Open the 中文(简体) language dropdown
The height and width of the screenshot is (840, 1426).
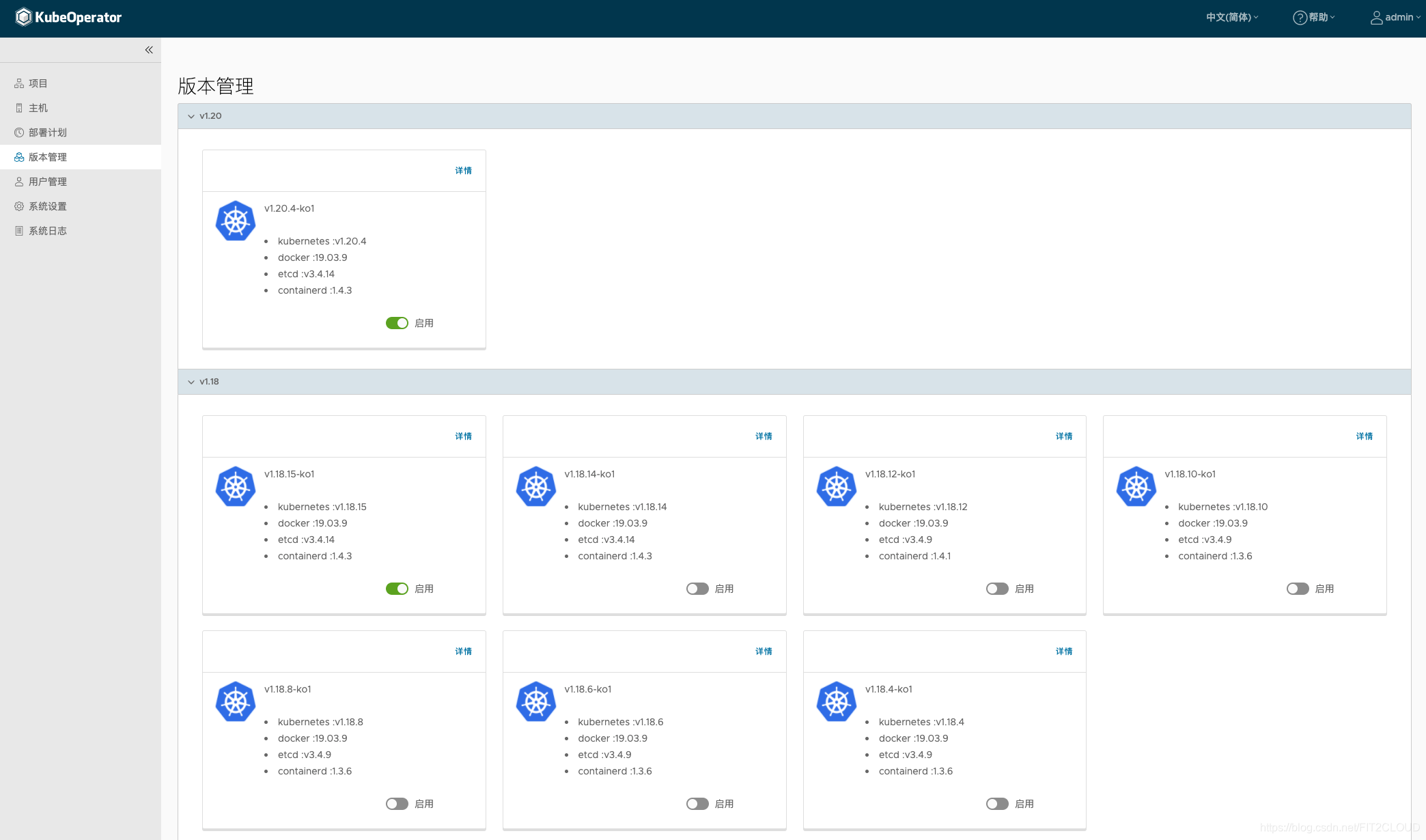[x=1231, y=18]
